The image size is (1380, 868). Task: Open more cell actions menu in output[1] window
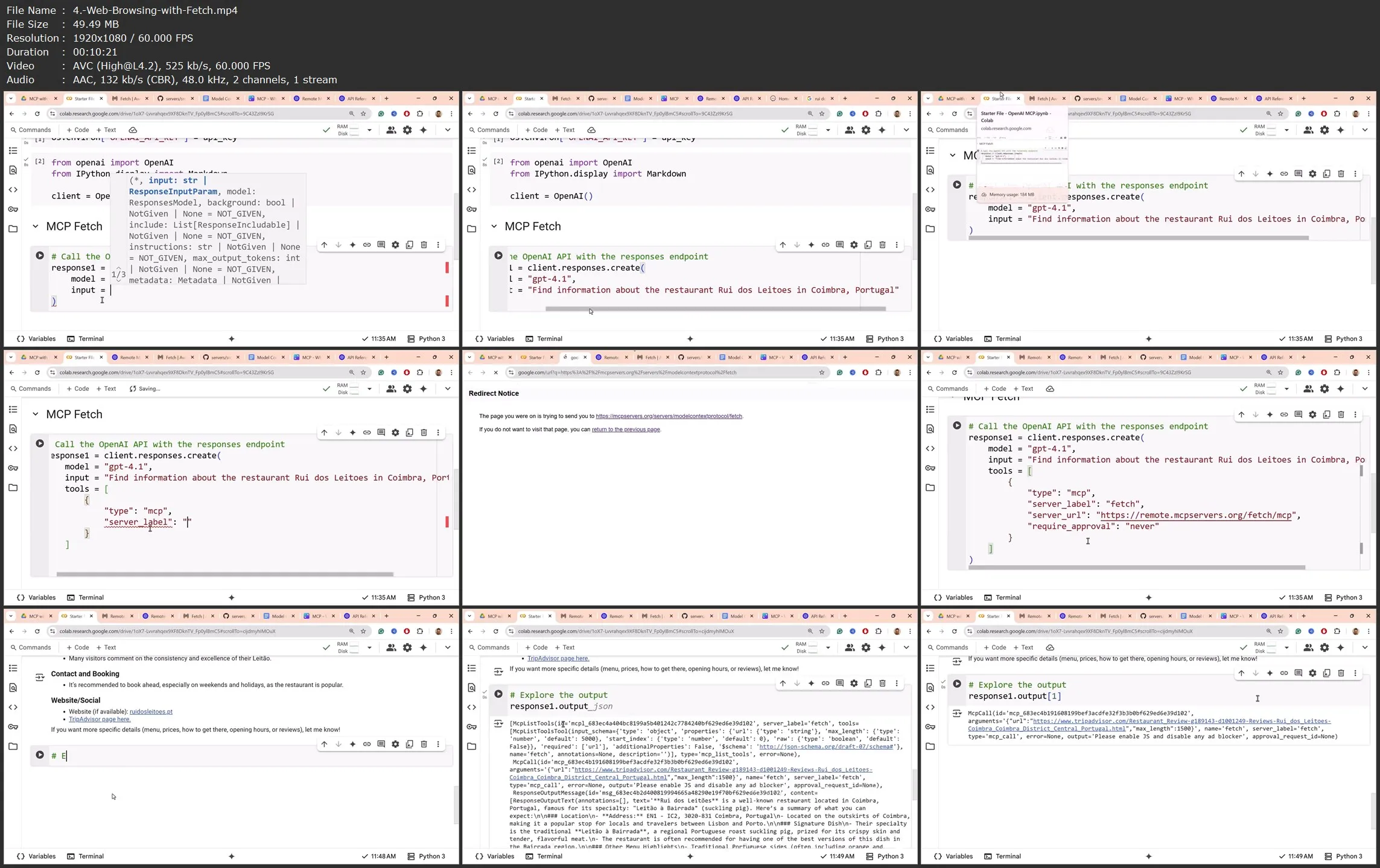pyautogui.click(x=1355, y=673)
